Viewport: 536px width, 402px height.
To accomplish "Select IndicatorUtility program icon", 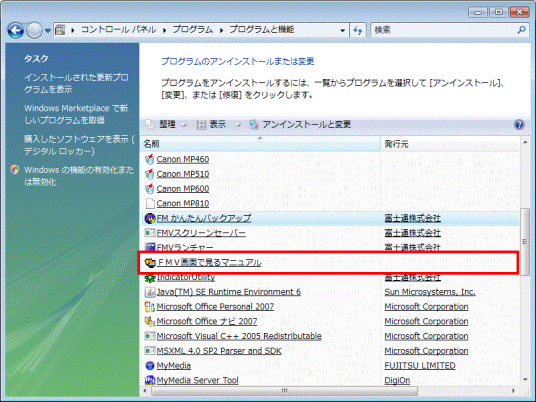I will (x=150, y=278).
